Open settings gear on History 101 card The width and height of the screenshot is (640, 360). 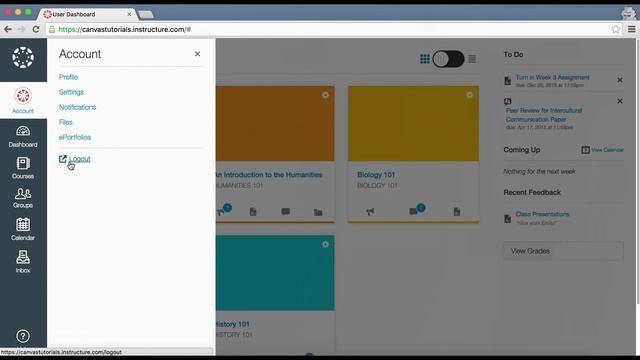(325, 244)
